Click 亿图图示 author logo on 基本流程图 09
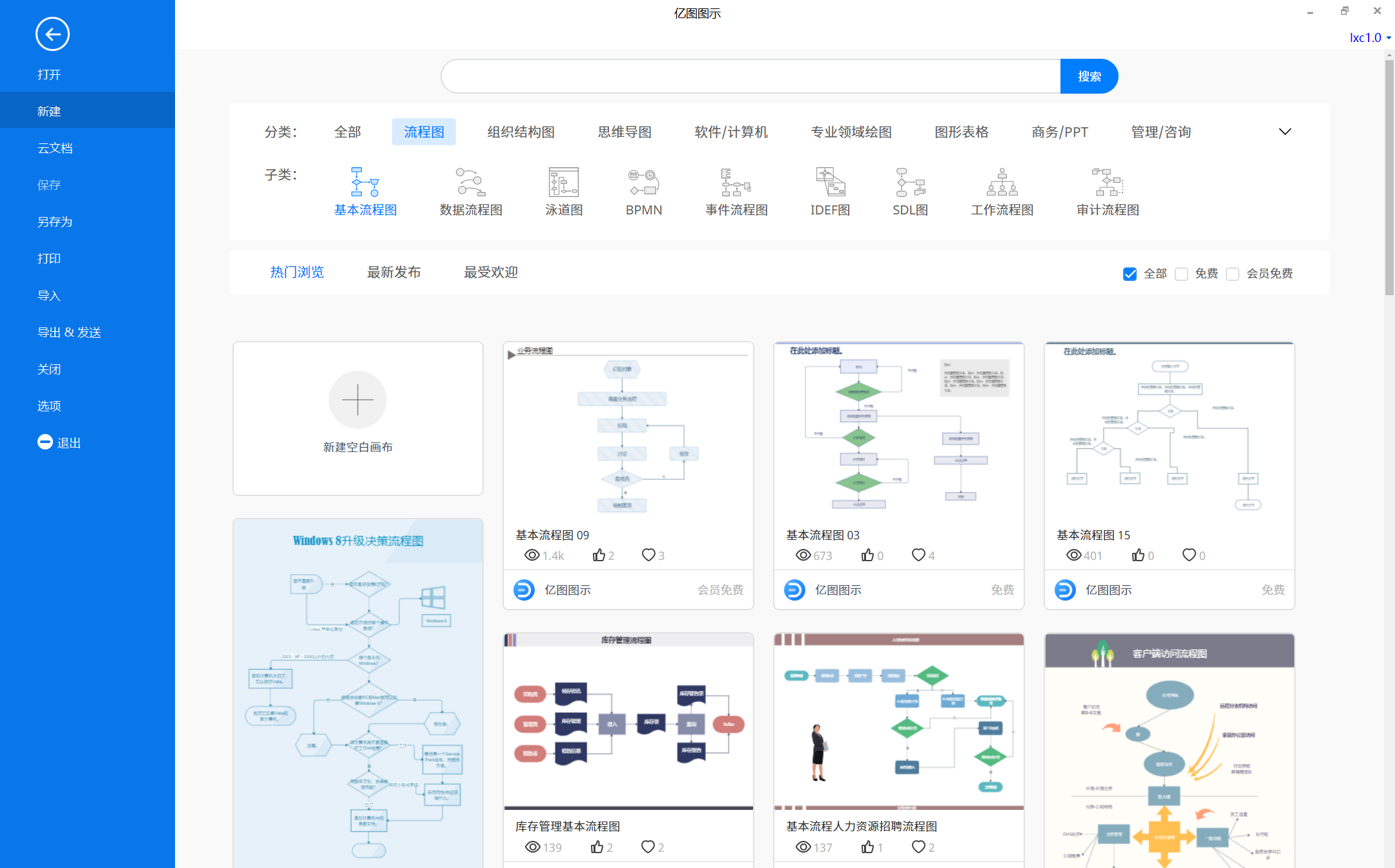This screenshot has height=868, width=1395. (x=524, y=590)
